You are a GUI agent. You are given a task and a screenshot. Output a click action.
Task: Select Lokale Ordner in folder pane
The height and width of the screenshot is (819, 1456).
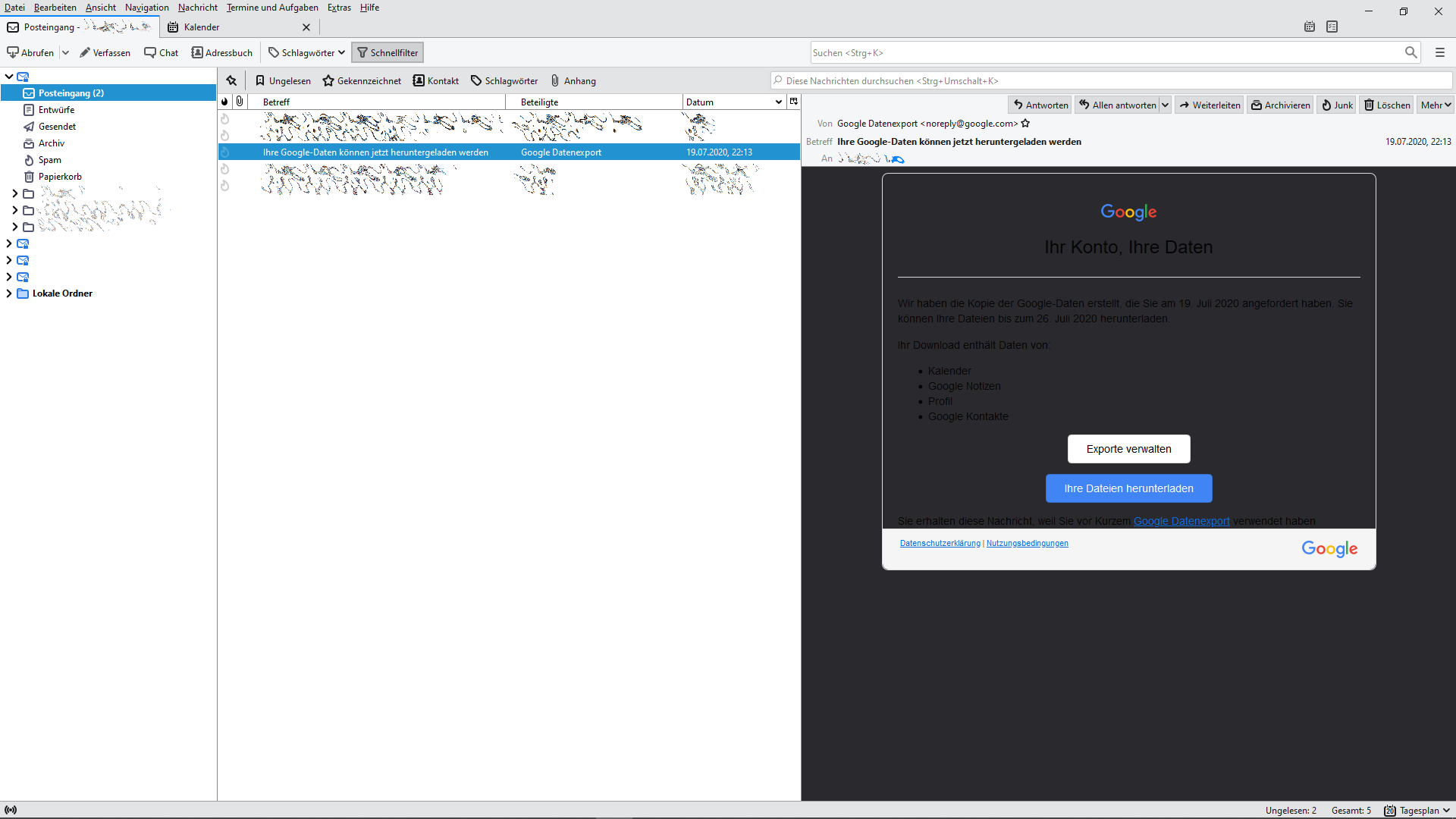click(62, 293)
